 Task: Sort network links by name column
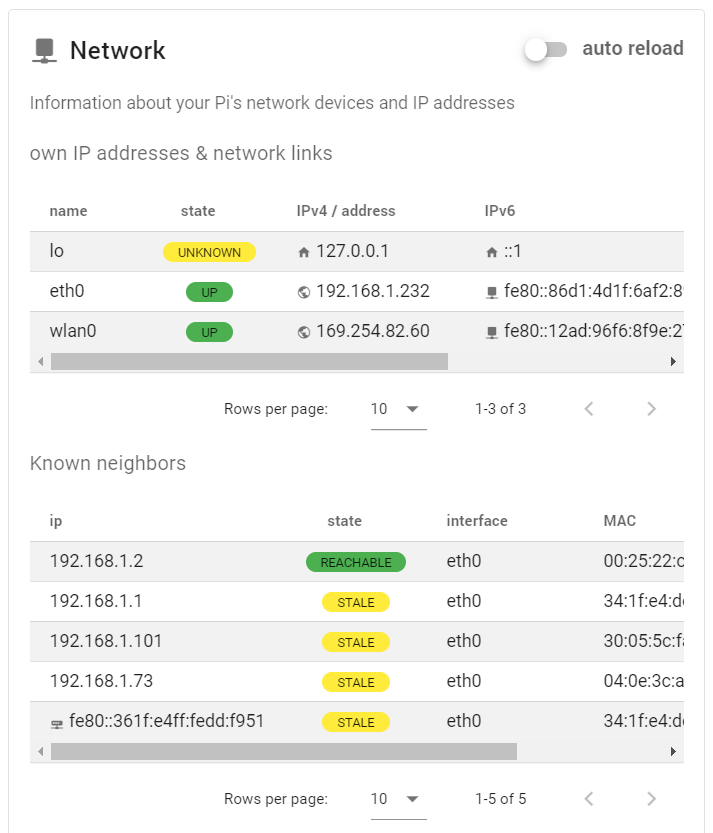coord(68,211)
